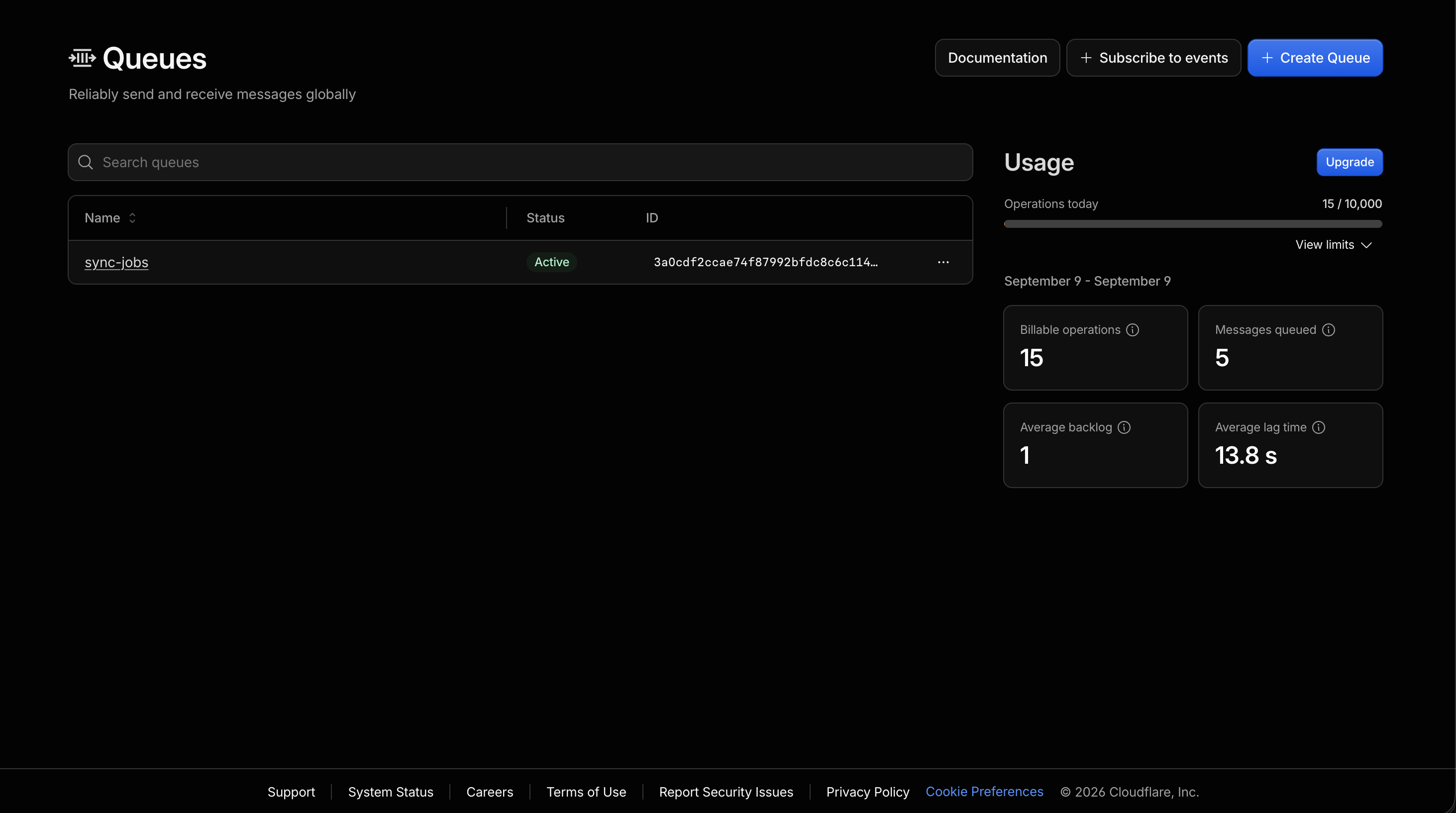This screenshot has width=1456, height=813.
Task: Click the Create Queue button
Action: (1315, 58)
